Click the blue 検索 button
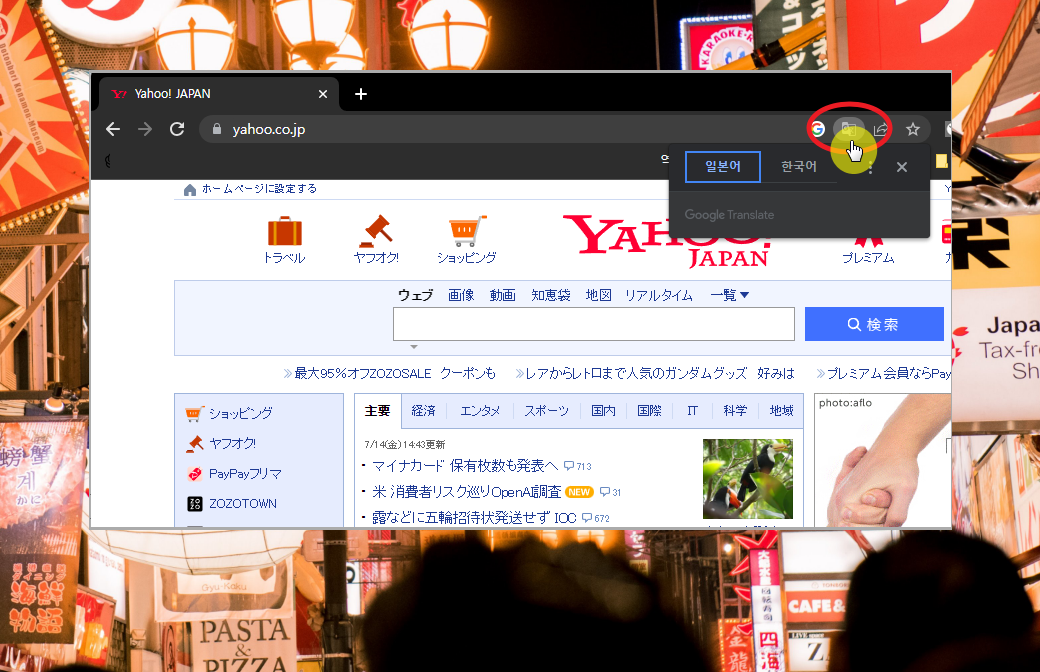 tap(874, 324)
